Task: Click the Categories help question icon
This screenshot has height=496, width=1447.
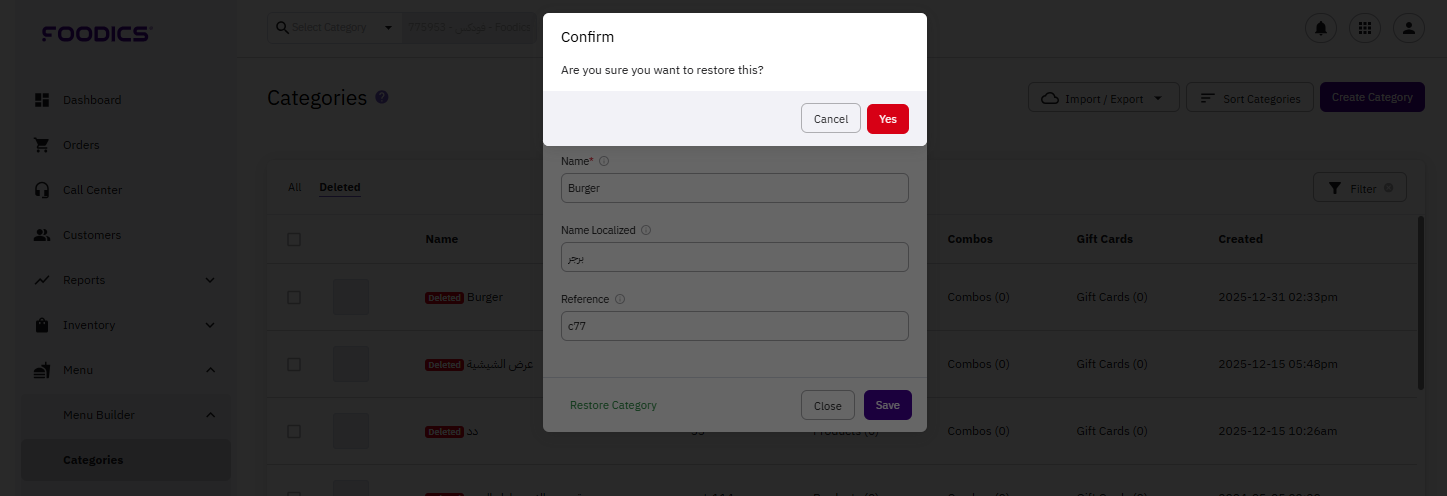Action: (382, 97)
